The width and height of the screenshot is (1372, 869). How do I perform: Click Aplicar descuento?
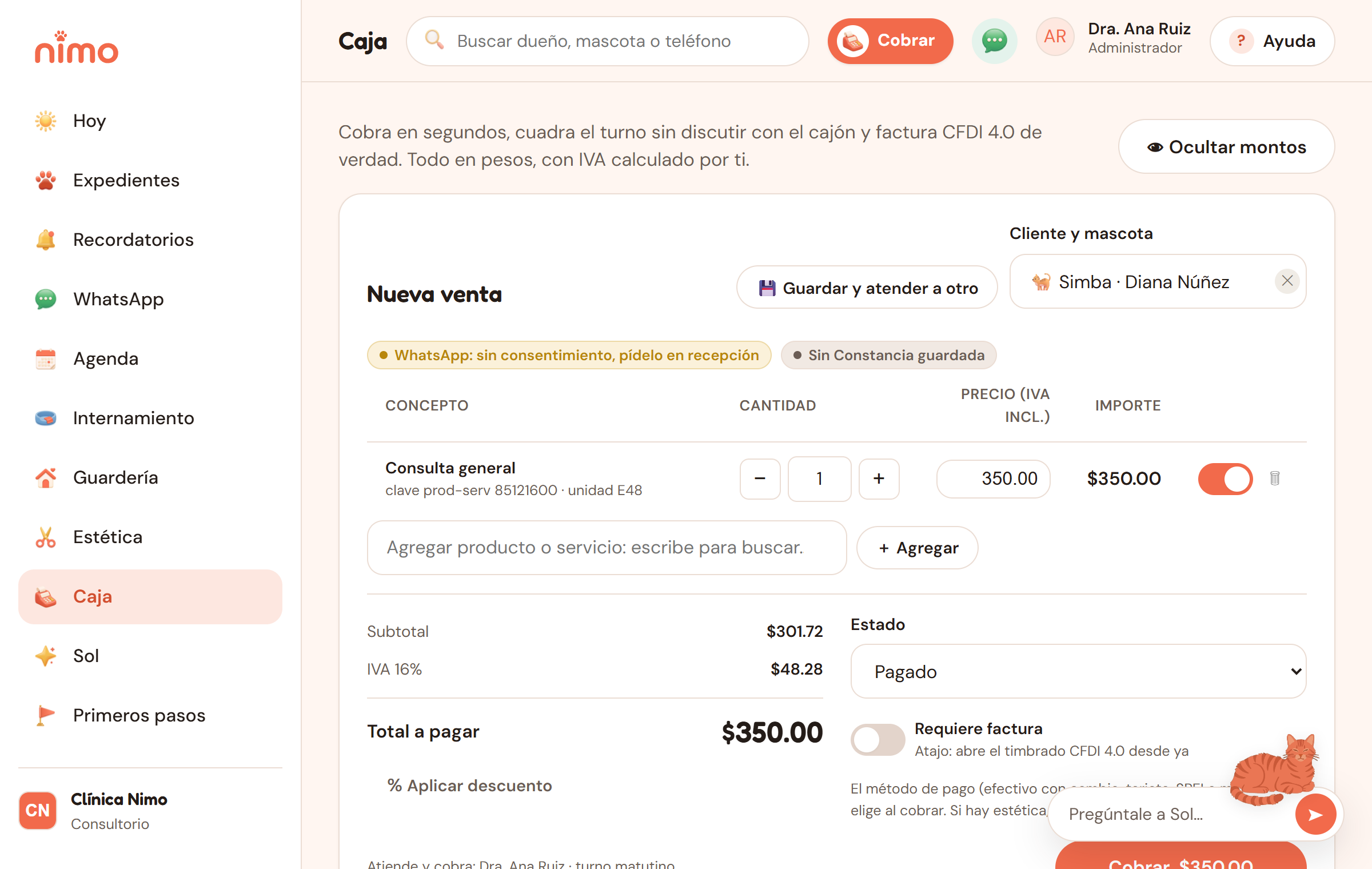tap(470, 786)
